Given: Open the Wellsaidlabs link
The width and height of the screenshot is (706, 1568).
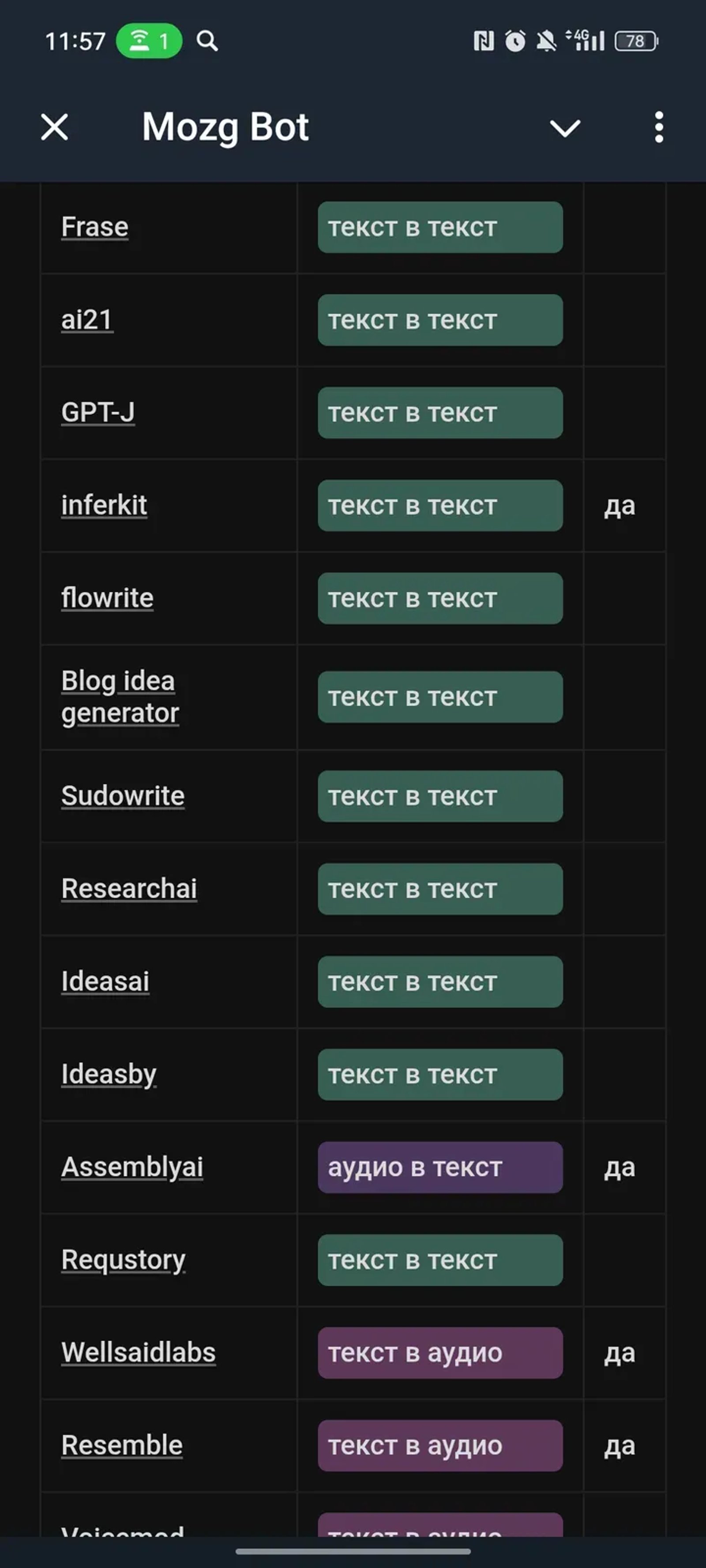Looking at the screenshot, I should (x=138, y=1352).
